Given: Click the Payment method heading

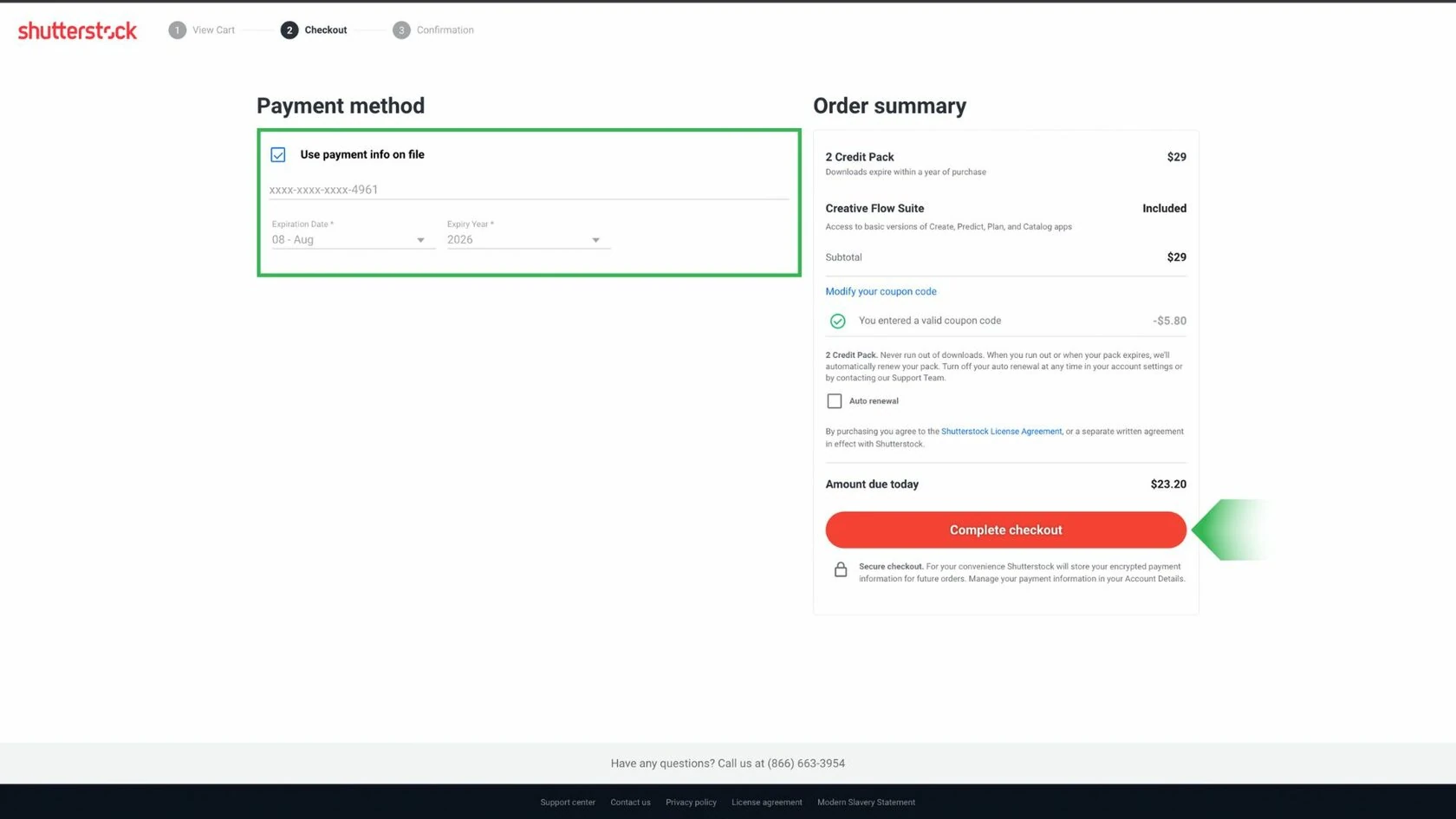Looking at the screenshot, I should [x=341, y=106].
